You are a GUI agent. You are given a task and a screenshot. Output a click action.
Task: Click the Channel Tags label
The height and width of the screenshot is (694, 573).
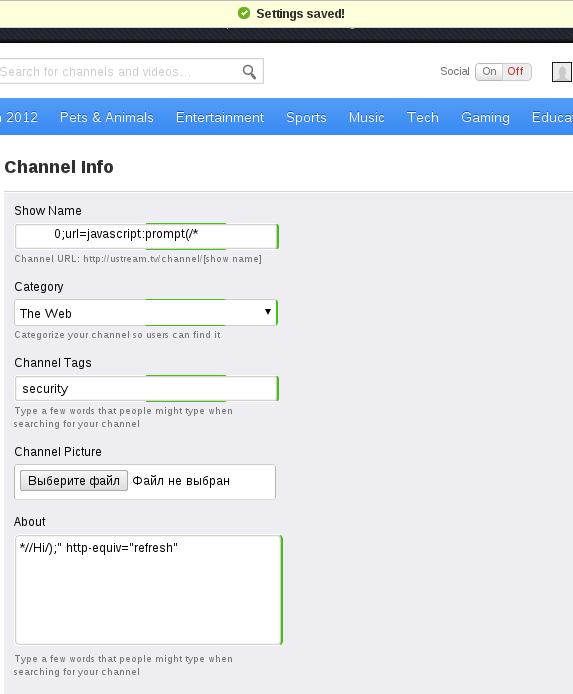point(53,363)
